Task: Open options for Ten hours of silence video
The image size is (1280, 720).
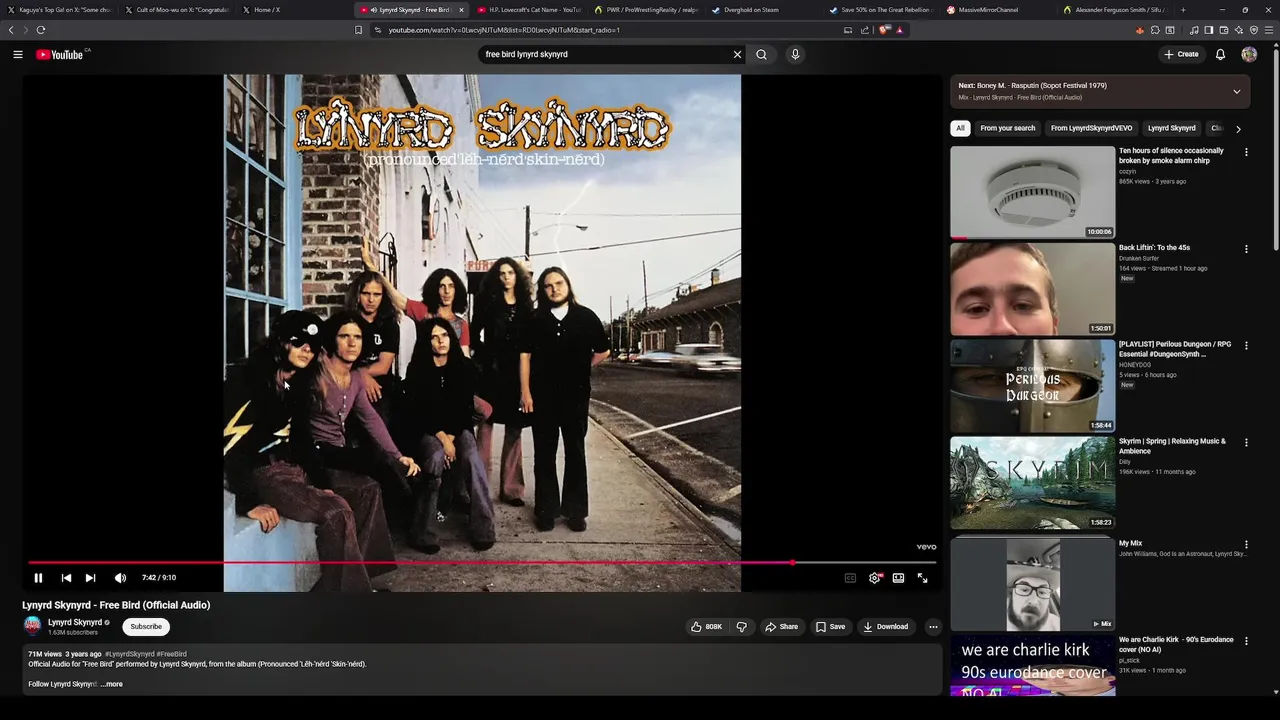Action: tap(1246, 152)
